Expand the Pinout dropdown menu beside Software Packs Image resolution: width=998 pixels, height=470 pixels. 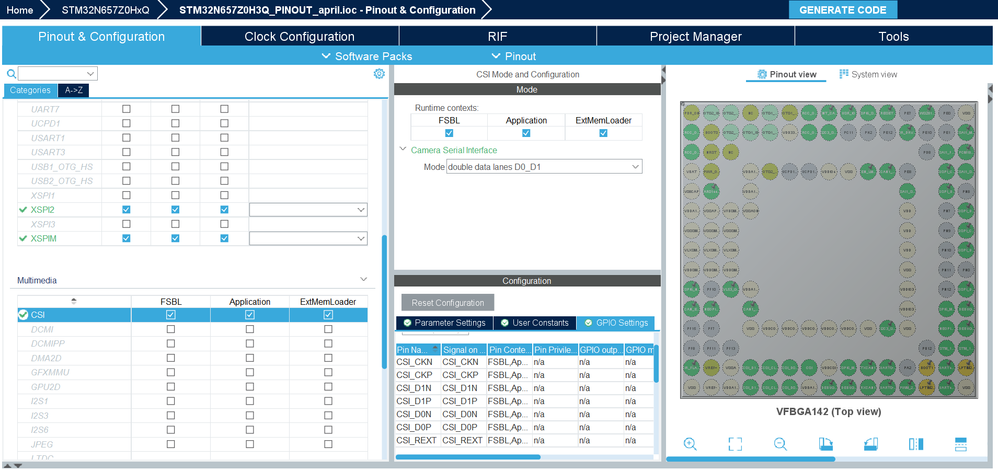pos(514,56)
